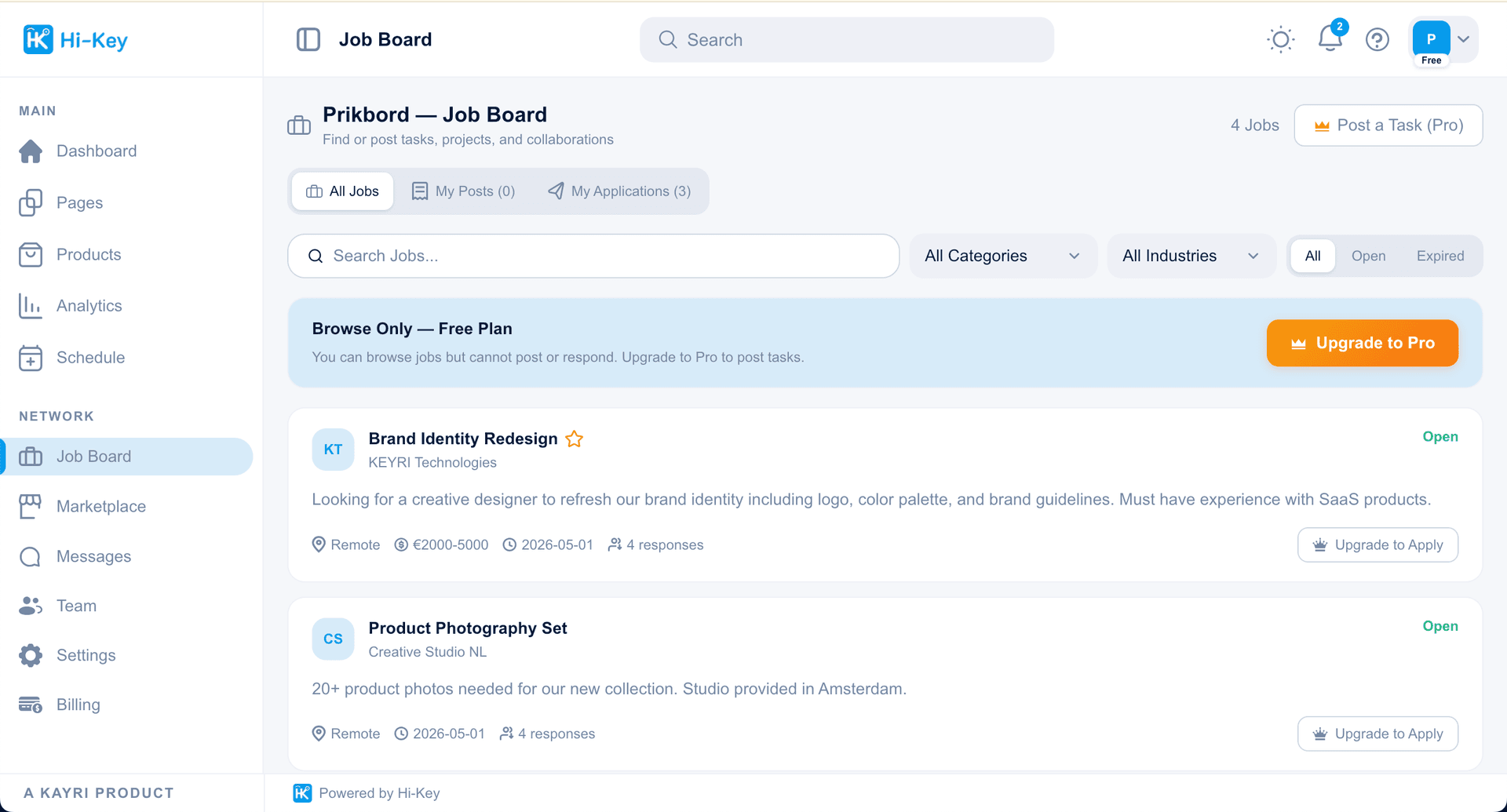The image size is (1507, 812).
Task: Select the All status filter
Action: 1312,256
